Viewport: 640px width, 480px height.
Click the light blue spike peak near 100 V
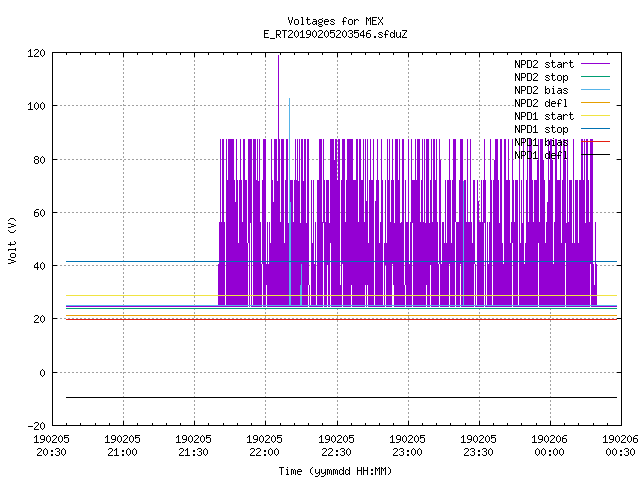pos(289,100)
